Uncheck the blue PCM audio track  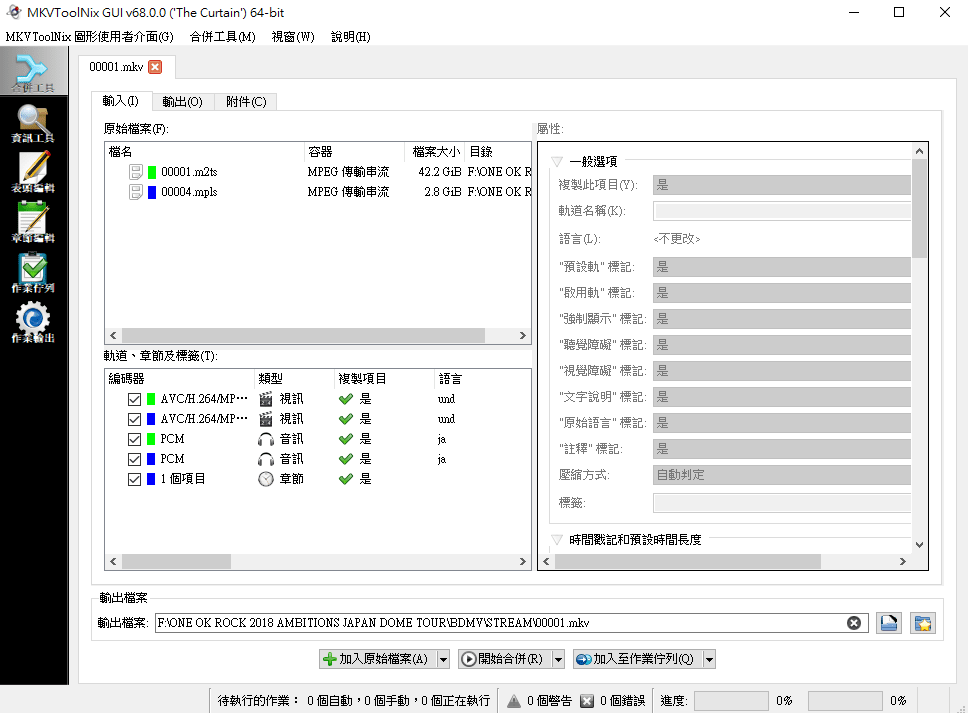tap(134, 459)
